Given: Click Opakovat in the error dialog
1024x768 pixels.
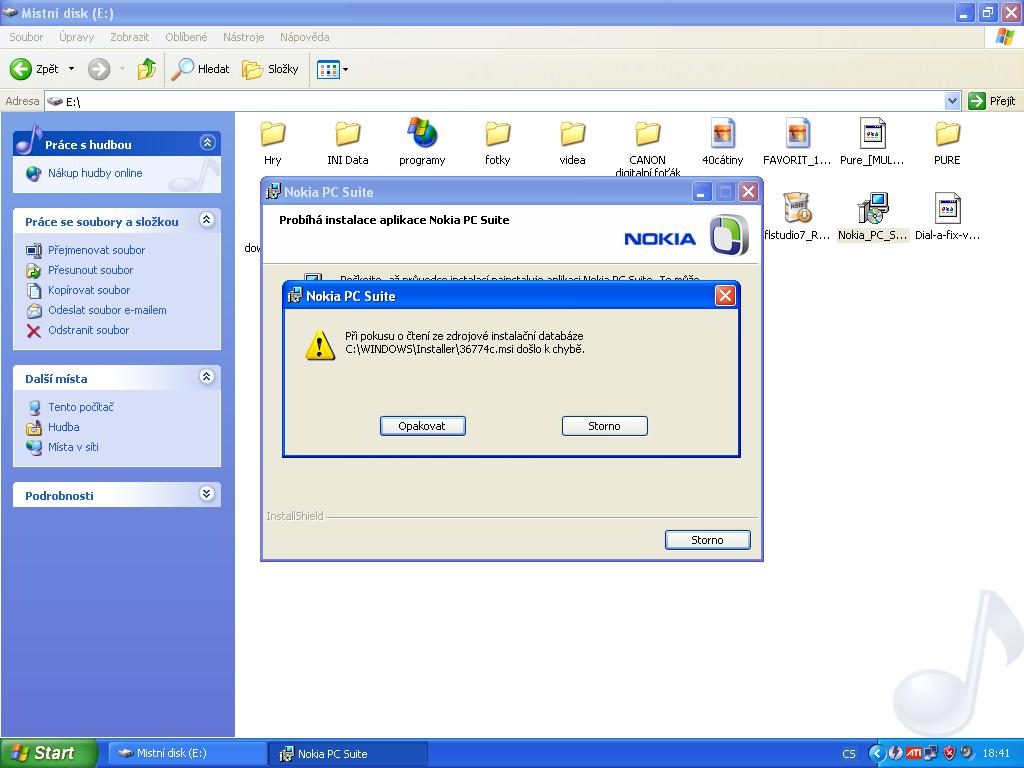Looking at the screenshot, I should 423,426.
